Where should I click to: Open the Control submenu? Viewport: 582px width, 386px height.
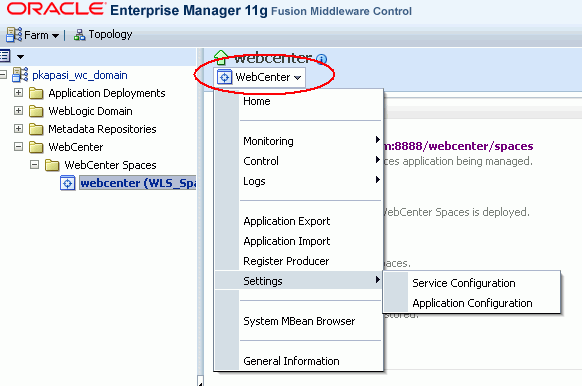click(x=298, y=161)
